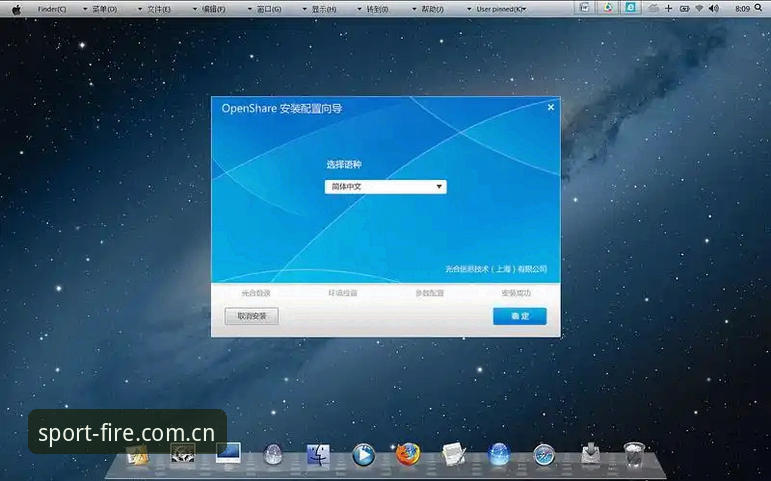Open the 菜单(D) menu

[105, 9]
